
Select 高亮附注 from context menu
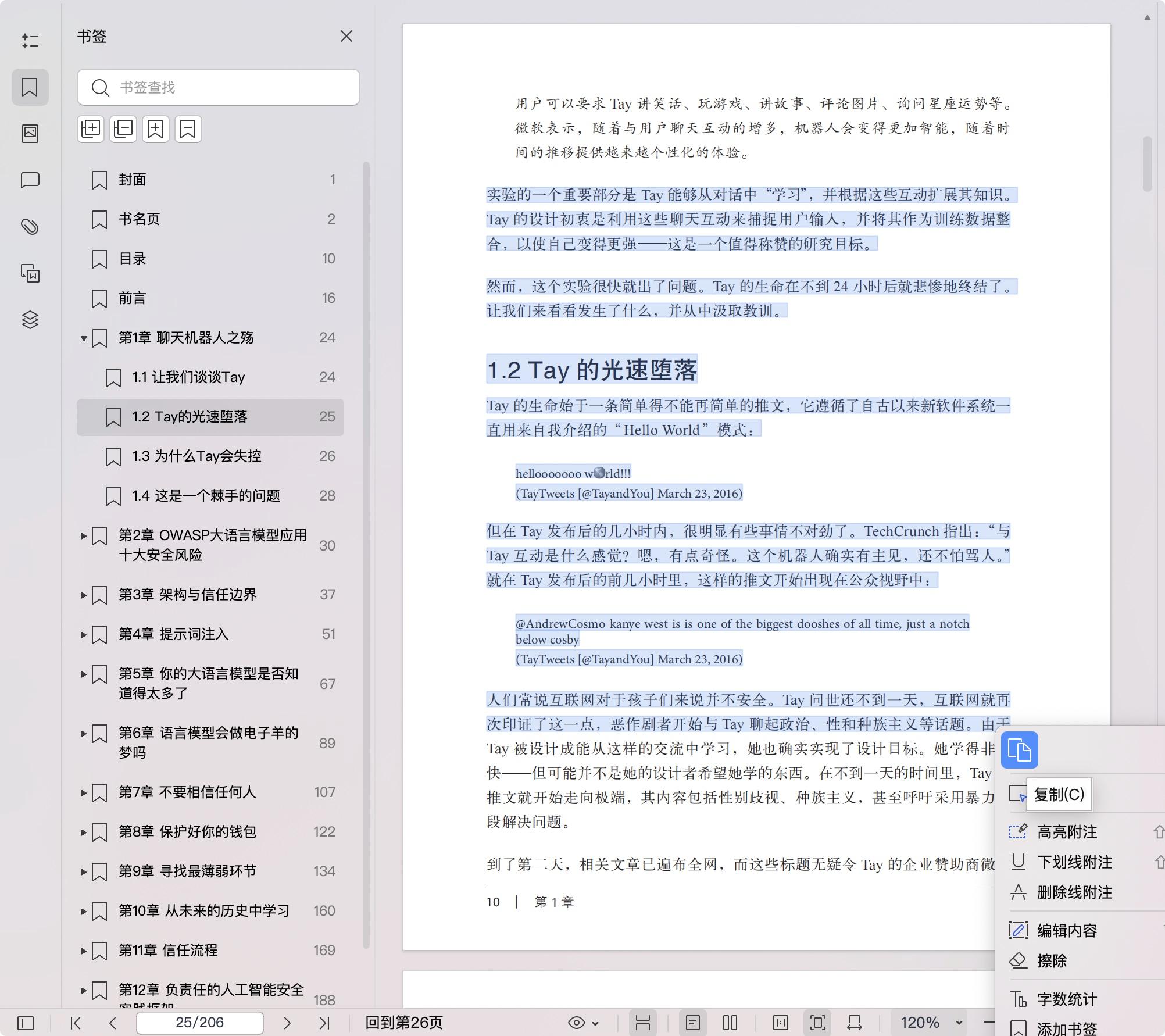(x=1067, y=832)
